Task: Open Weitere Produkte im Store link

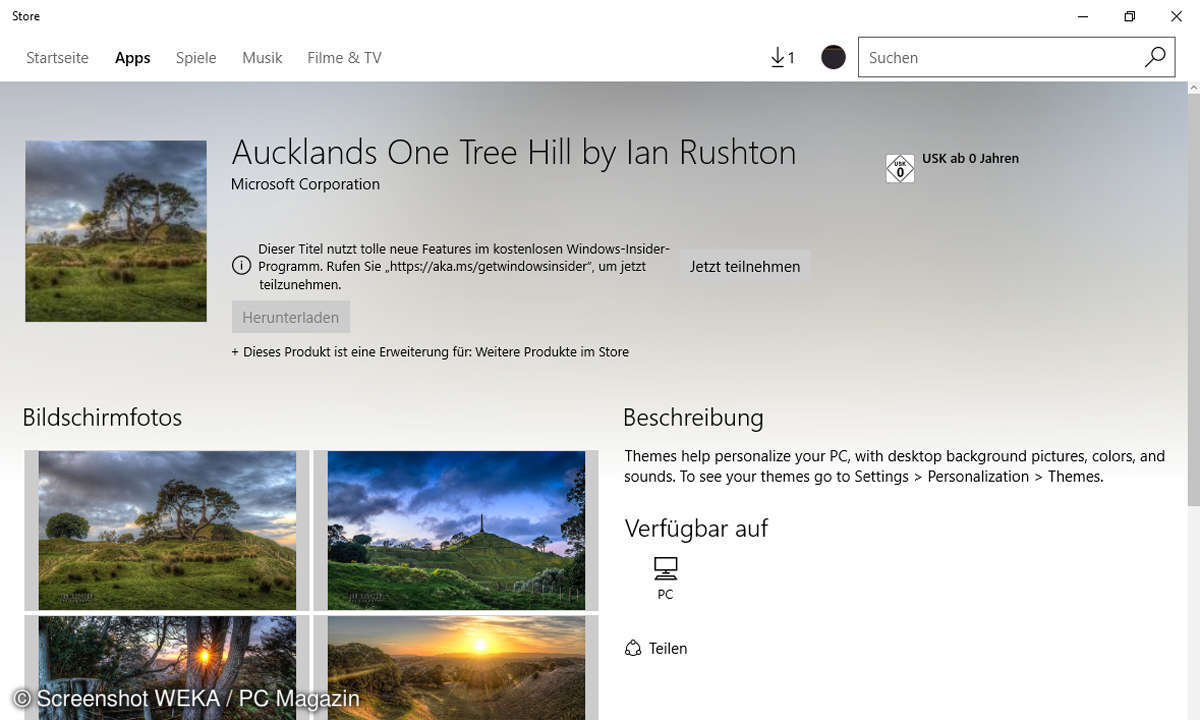Action: click(552, 352)
